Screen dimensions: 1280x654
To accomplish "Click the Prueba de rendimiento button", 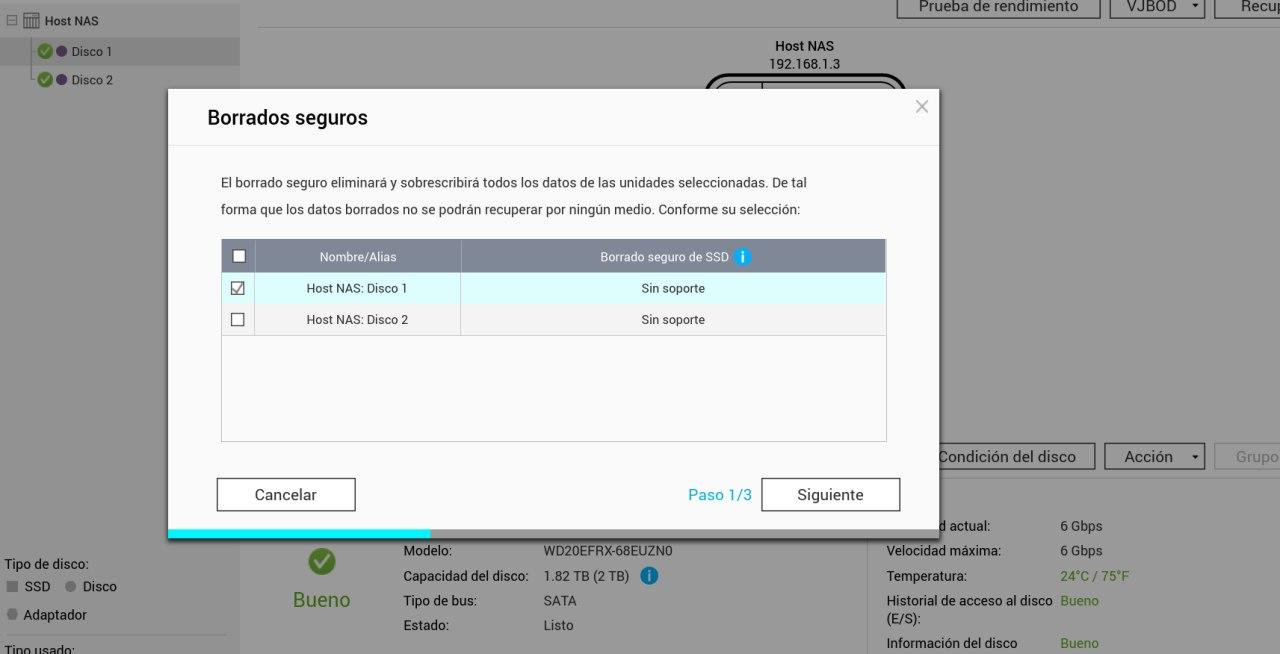I will pos(998,7).
